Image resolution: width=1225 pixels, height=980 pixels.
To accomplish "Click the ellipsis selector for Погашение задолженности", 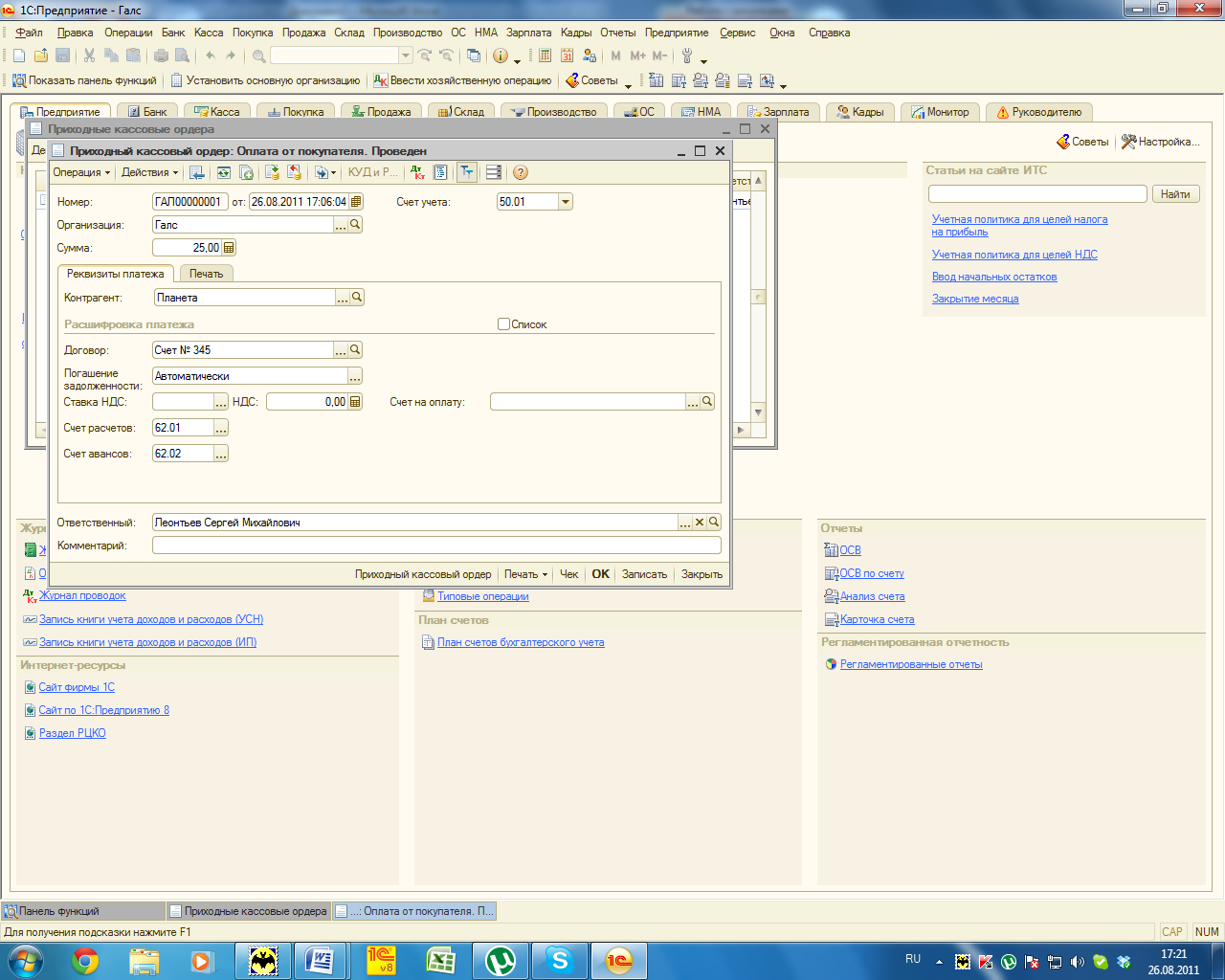I will (355, 376).
